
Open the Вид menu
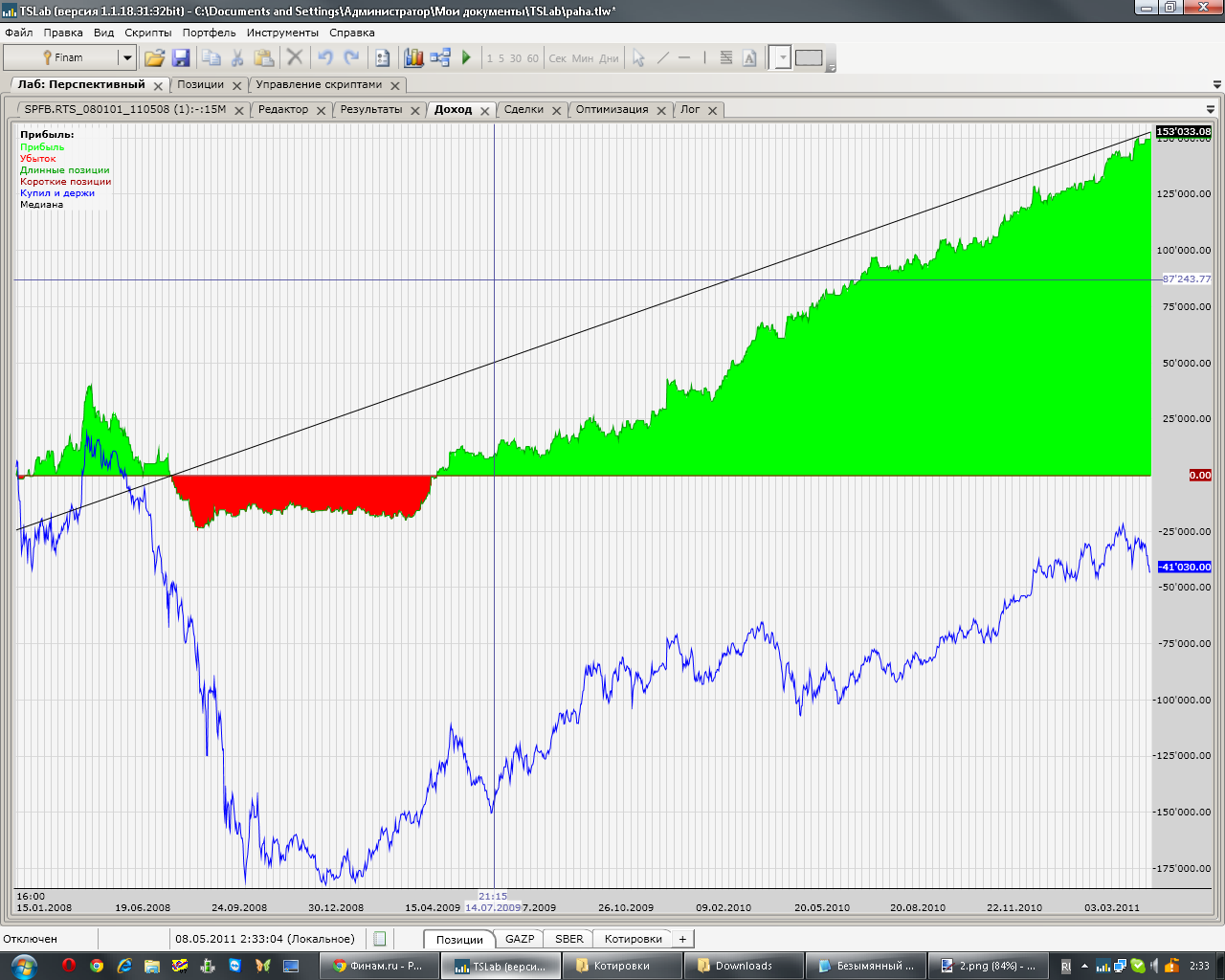tap(104, 33)
